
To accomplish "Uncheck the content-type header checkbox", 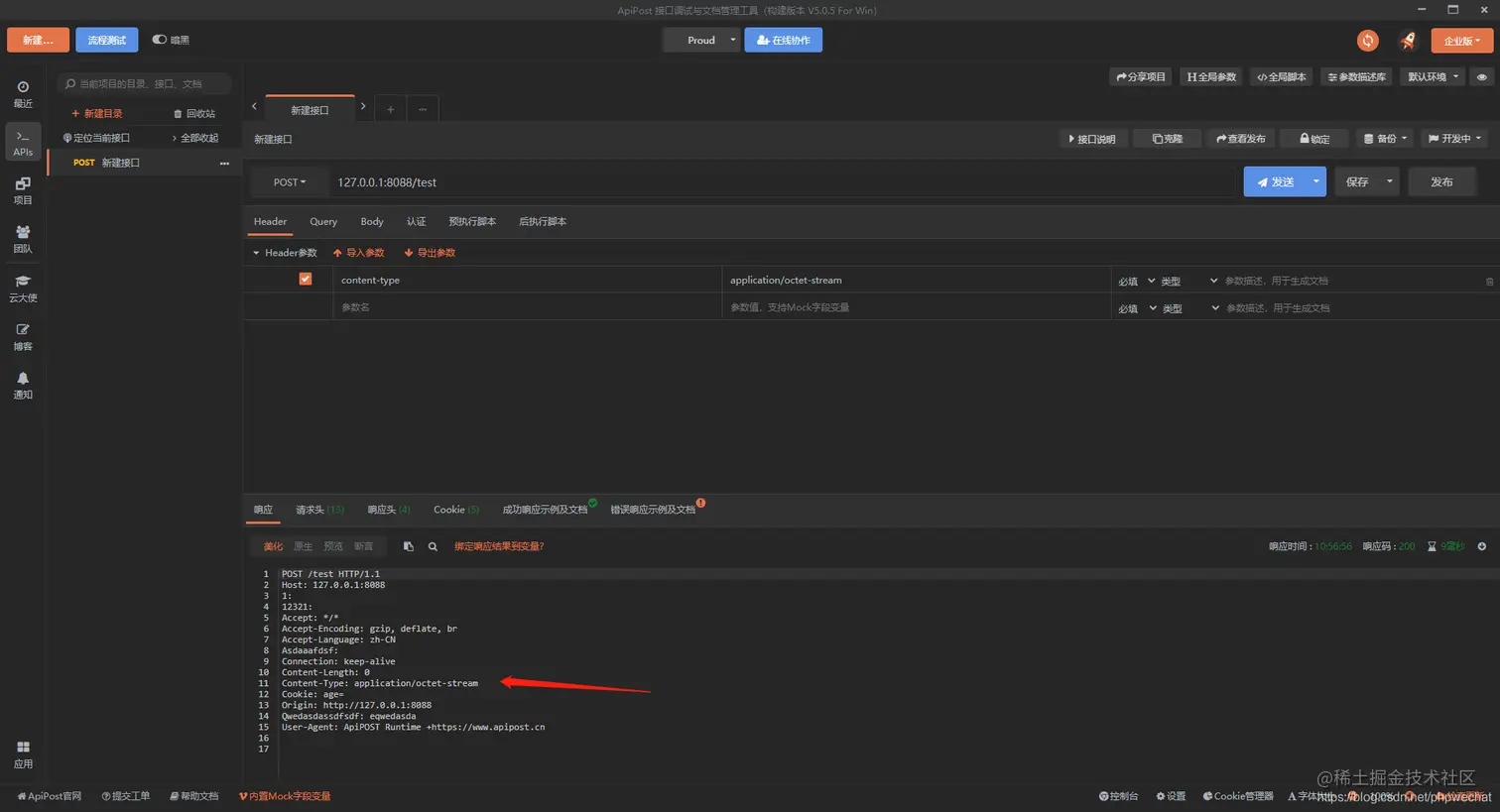I will click(306, 280).
